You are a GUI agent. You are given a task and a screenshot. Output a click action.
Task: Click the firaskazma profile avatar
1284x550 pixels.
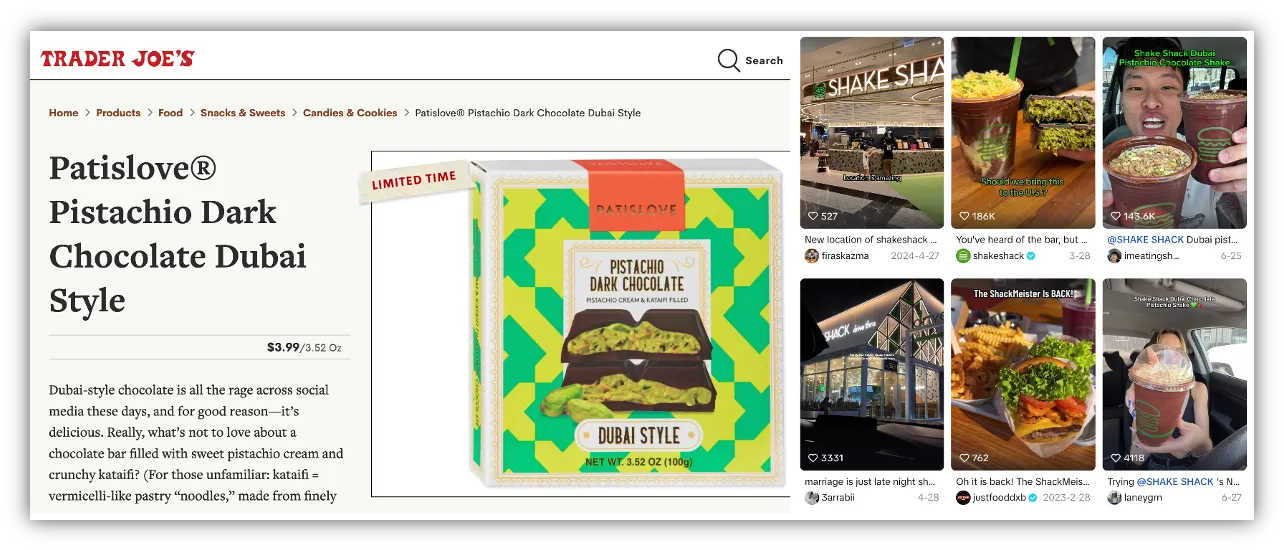click(811, 256)
